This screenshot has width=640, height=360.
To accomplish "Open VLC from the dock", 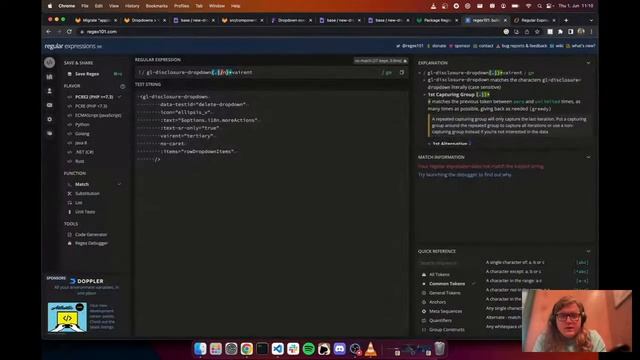I will (371, 349).
